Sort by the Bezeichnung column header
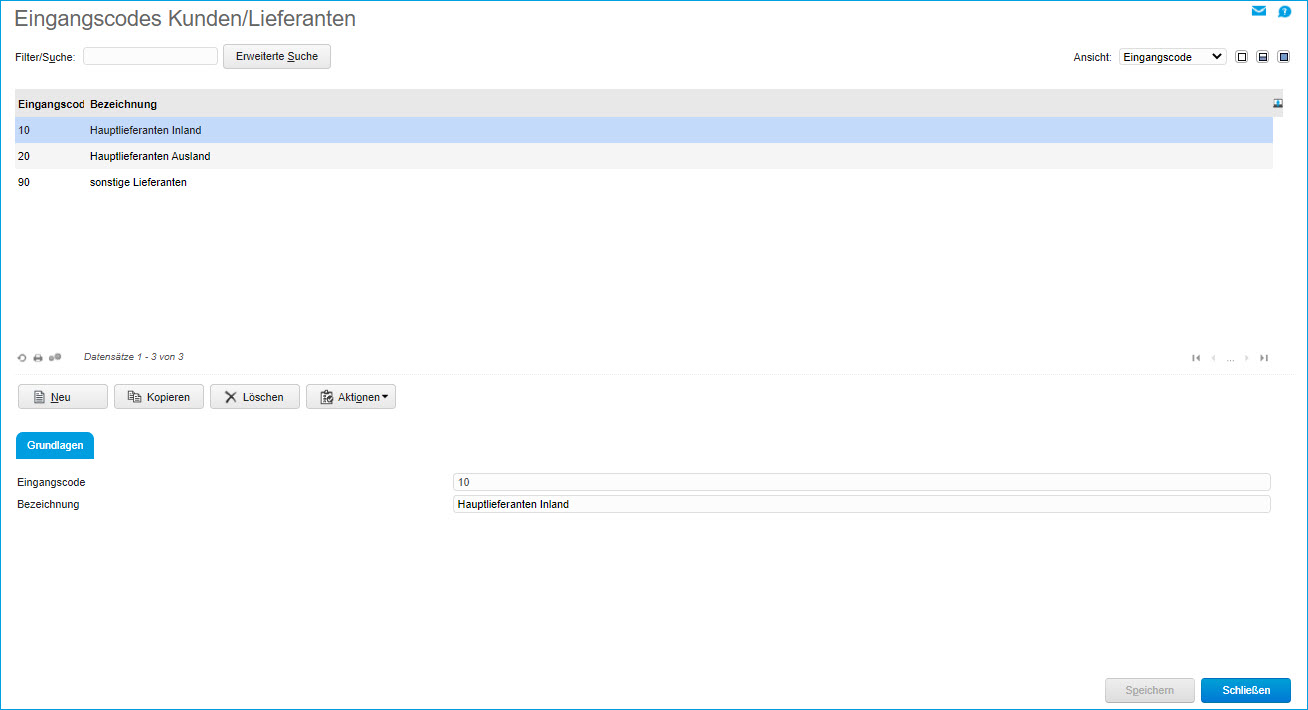1308x710 pixels. coord(123,104)
